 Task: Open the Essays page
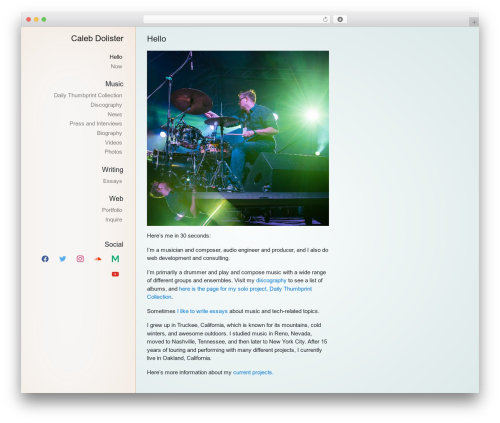pos(112,181)
